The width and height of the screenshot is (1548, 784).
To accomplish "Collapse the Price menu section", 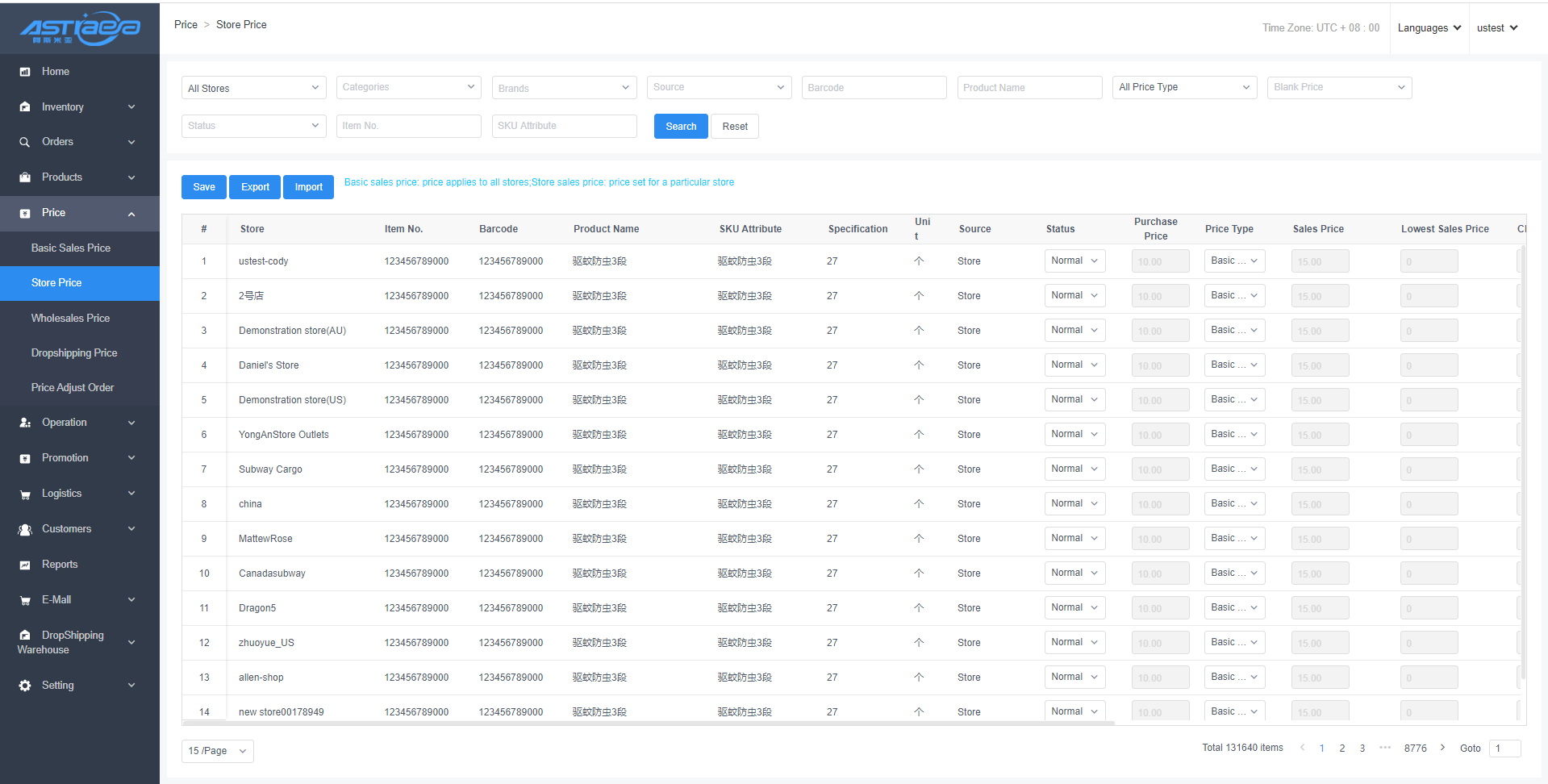I will coord(131,214).
